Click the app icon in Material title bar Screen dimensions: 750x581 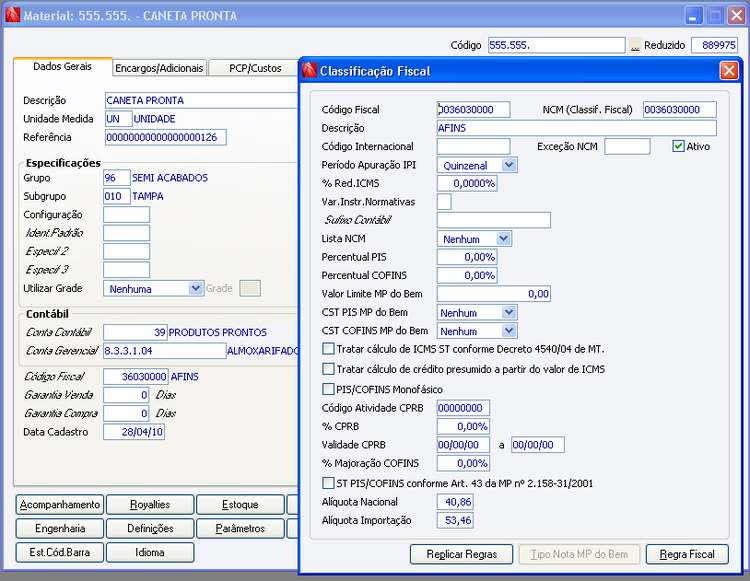12,15
